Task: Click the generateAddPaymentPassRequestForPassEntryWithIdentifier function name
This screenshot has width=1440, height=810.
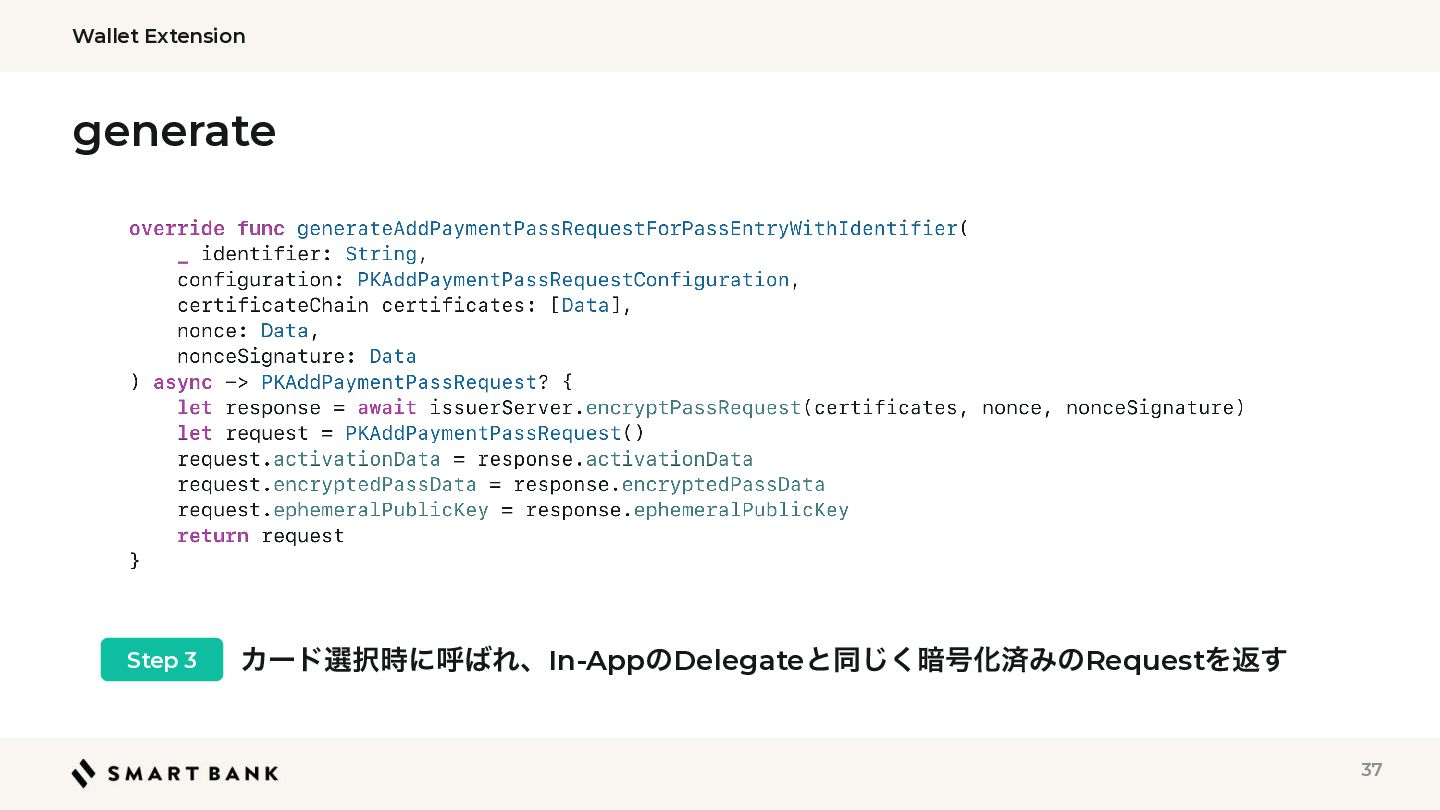Action: [628, 228]
